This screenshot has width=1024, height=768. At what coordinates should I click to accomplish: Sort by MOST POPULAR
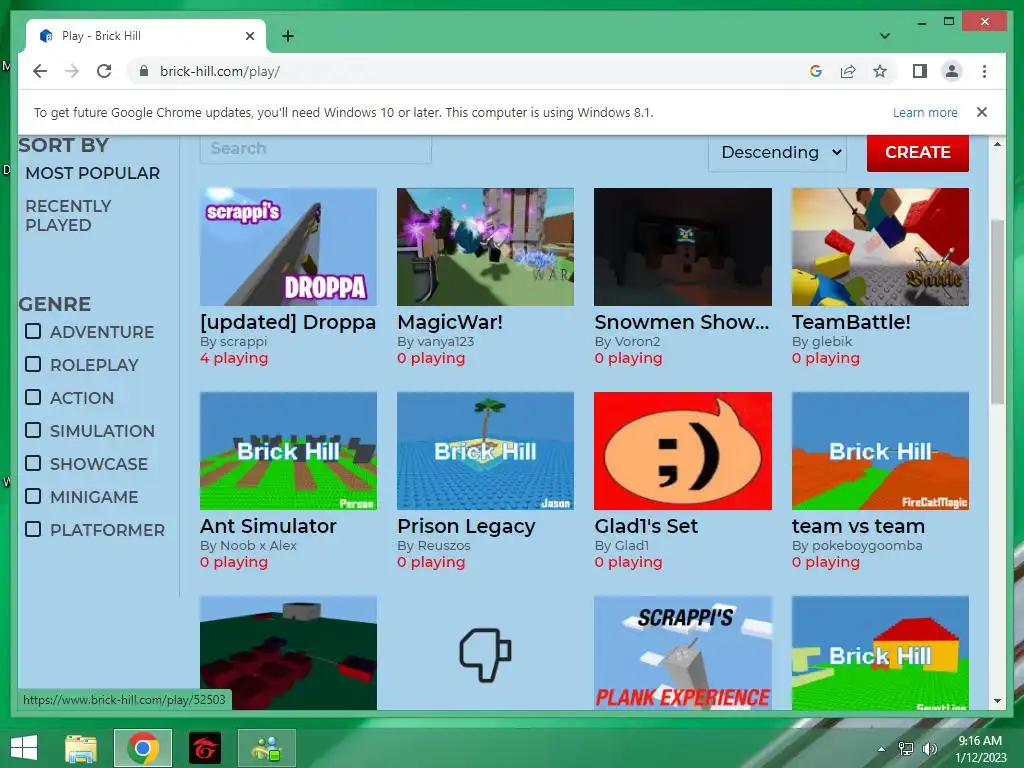(x=92, y=173)
